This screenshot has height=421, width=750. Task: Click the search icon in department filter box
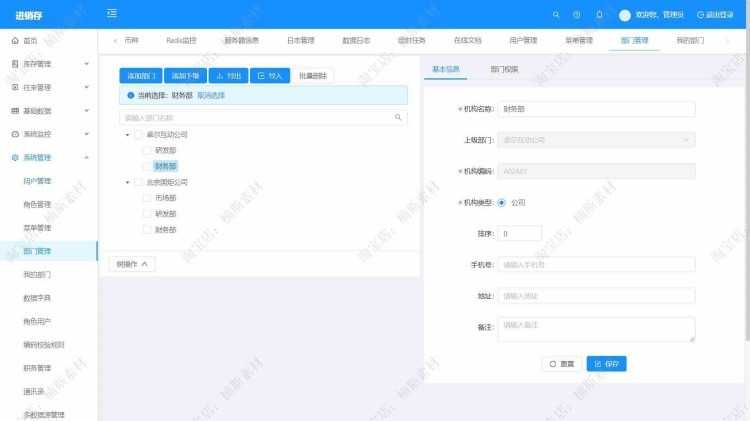398,117
